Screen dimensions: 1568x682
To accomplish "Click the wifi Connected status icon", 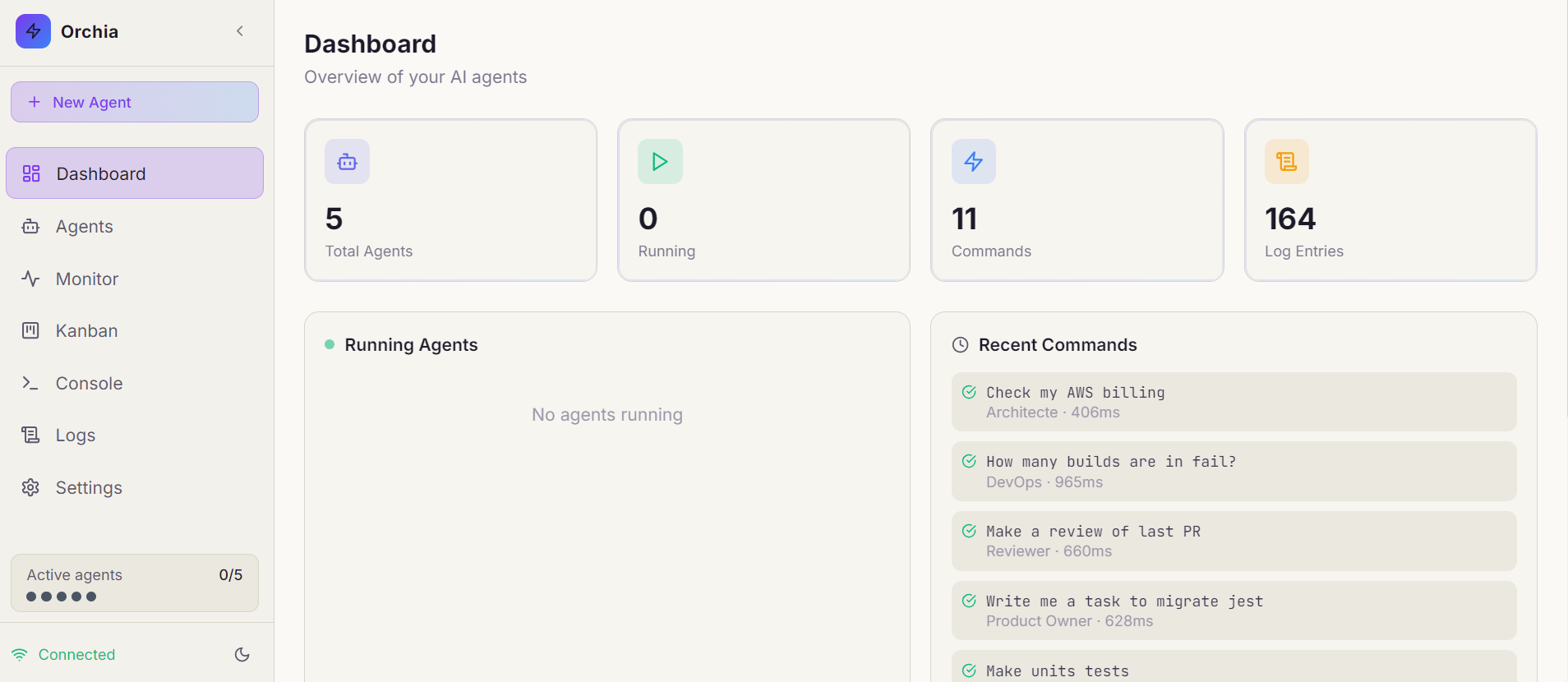I will click(x=20, y=655).
